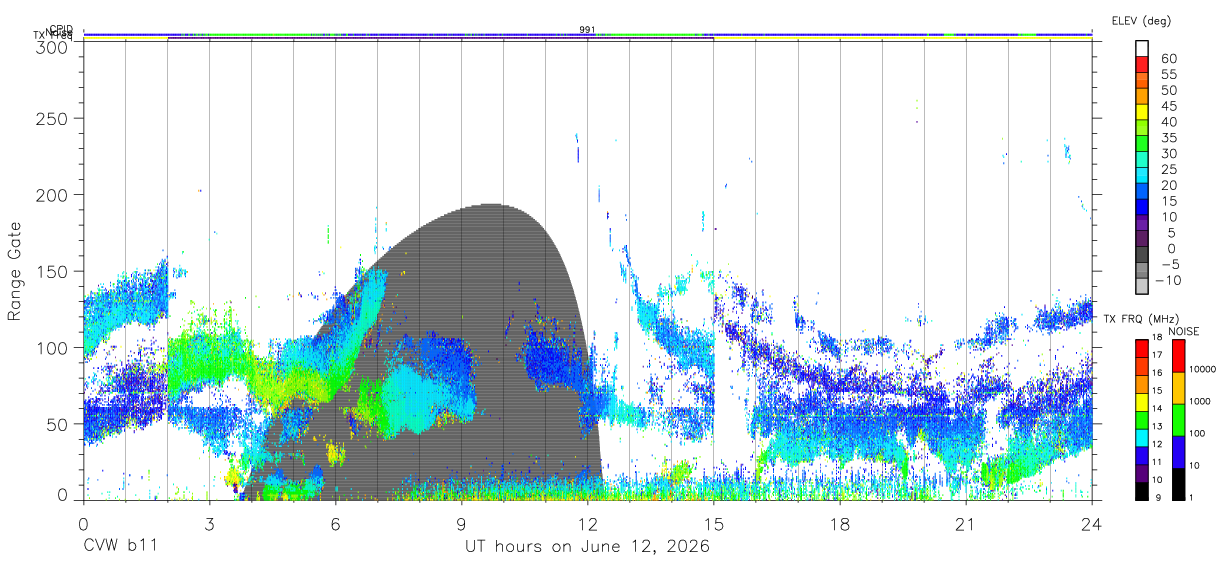Click the '6' tick on the UT hours axis
Image resolution: width=1228 pixels, height=567 pixels.
(335, 523)
